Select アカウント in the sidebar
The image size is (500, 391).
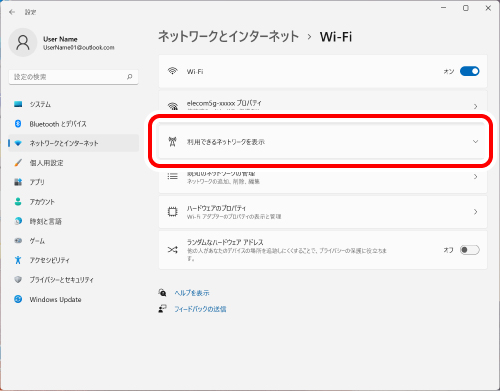tap(74, 202)
